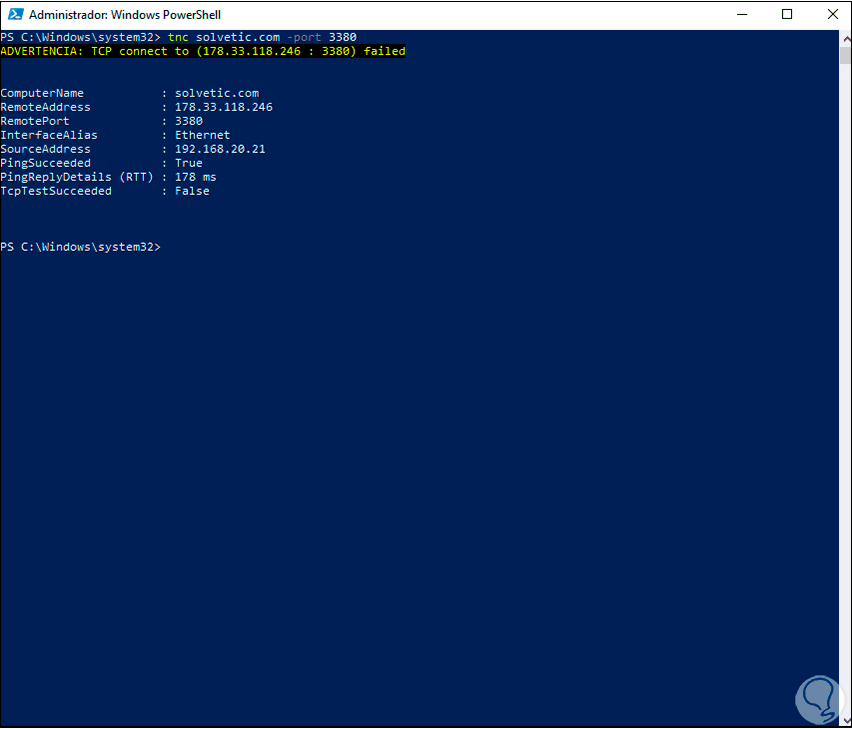Click the RemotePort value '3380'
Screen dimensions: 852x729
[x=189, y=121]
